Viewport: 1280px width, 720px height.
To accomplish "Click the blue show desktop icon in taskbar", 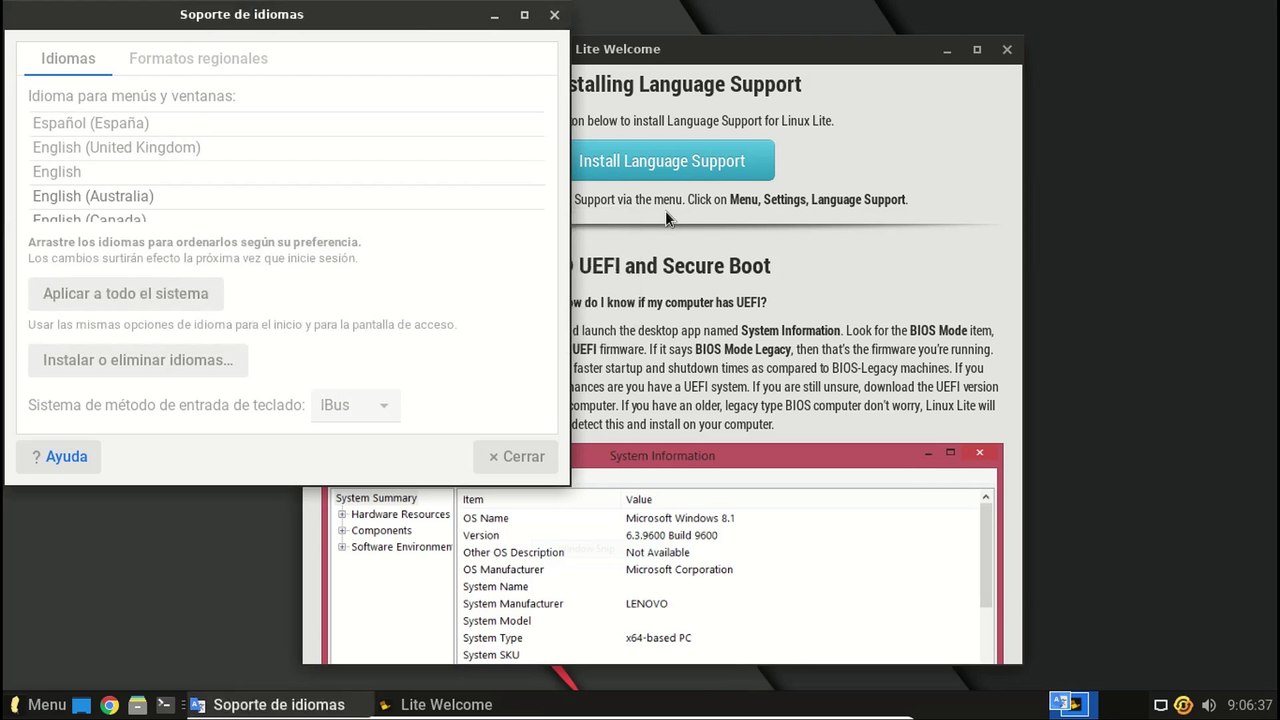I will click(x=82, y=705).
